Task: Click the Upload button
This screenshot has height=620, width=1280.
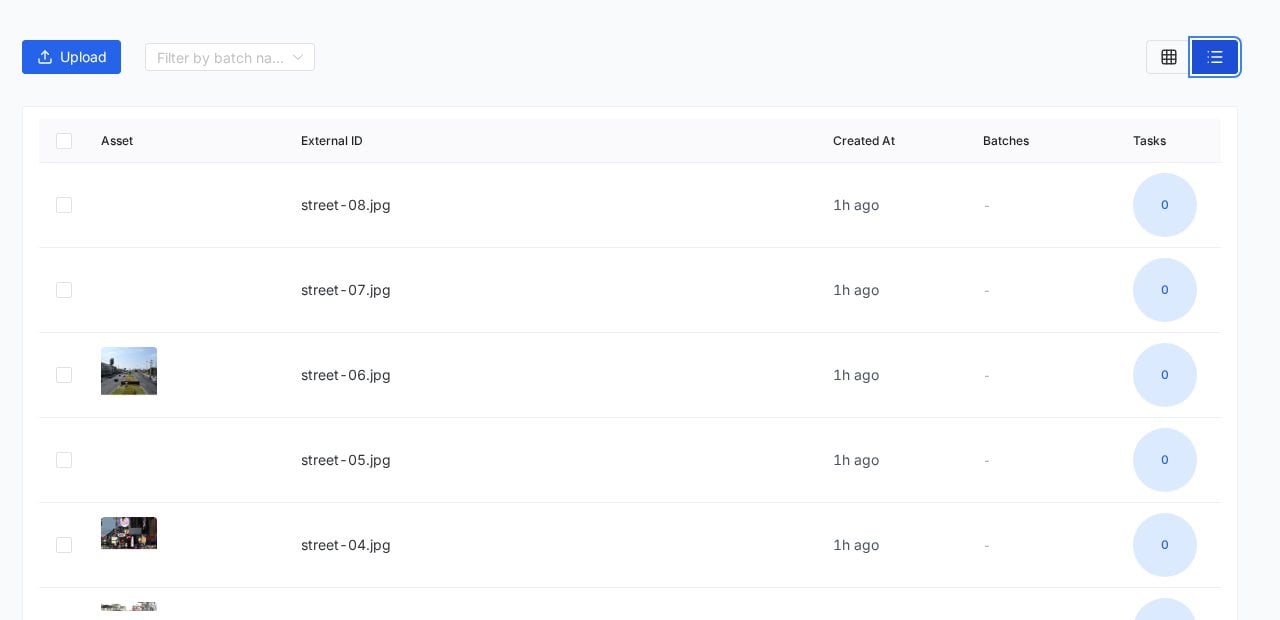Action: point(71,57)
